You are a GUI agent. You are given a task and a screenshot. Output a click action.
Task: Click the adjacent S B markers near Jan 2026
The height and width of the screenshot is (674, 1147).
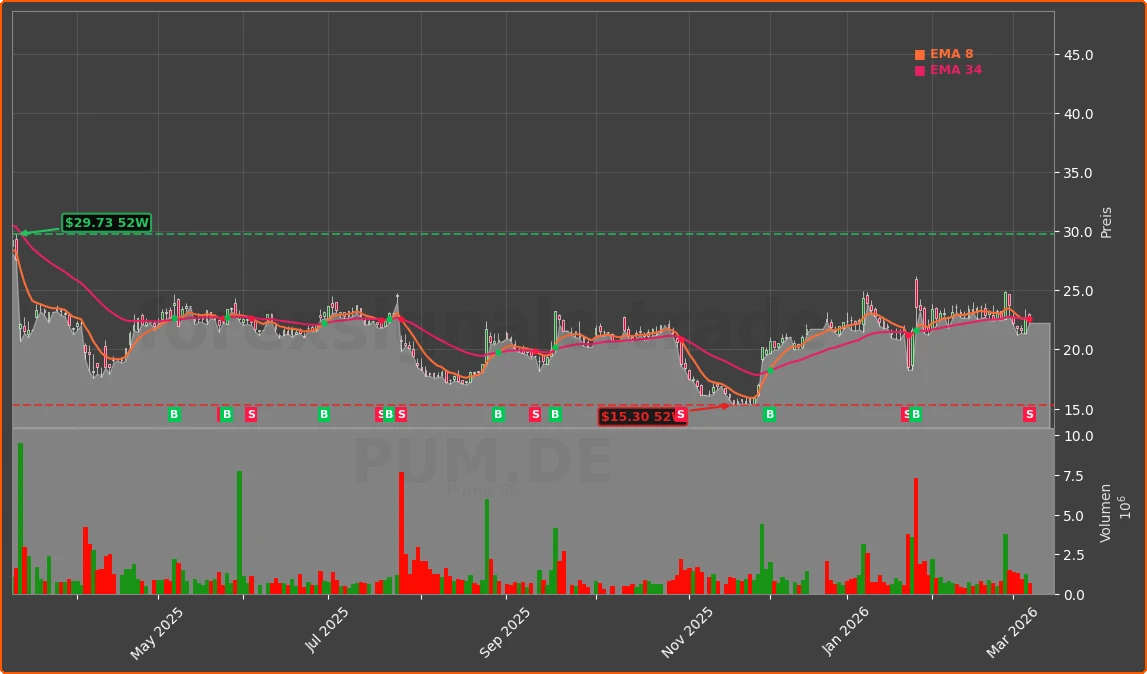[909, 413]
